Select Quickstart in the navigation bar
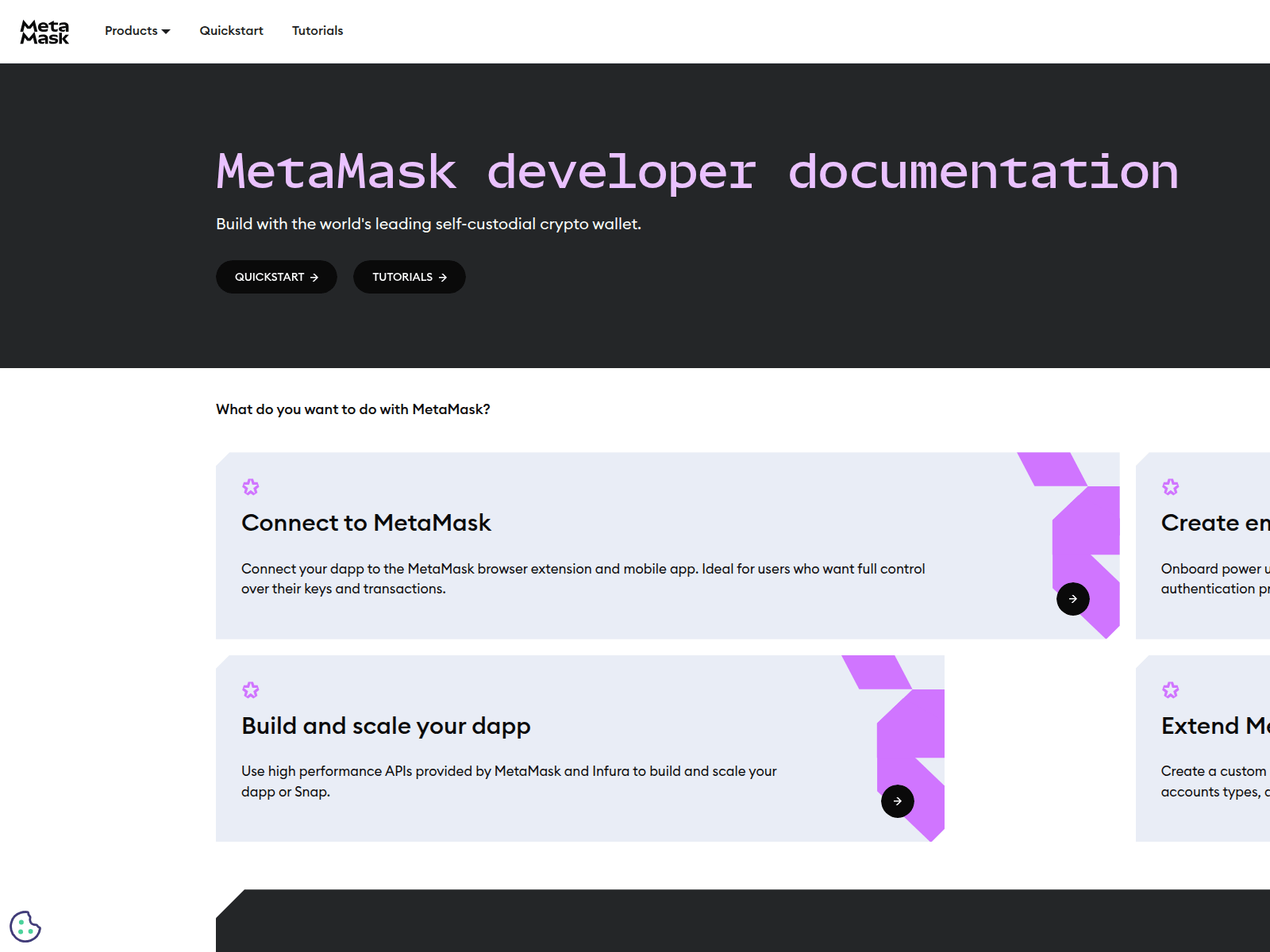The width and height of the screenshot is (1270, 952). 231,31
